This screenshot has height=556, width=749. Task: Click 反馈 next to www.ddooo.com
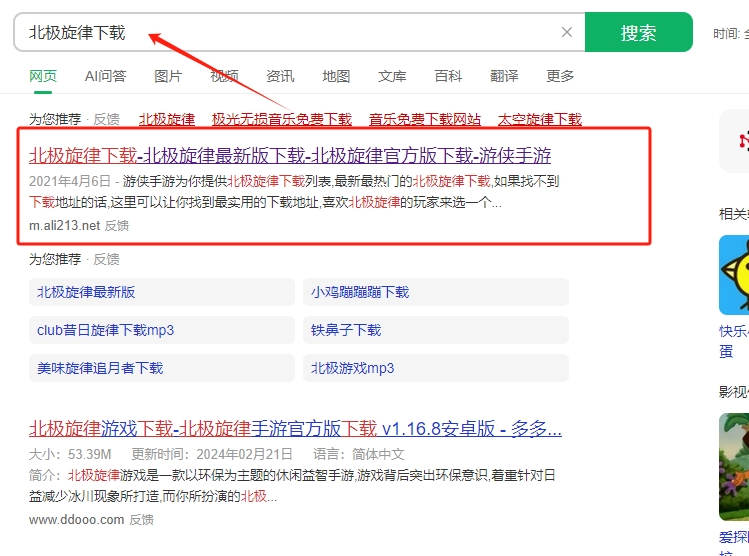coord(142,520)
